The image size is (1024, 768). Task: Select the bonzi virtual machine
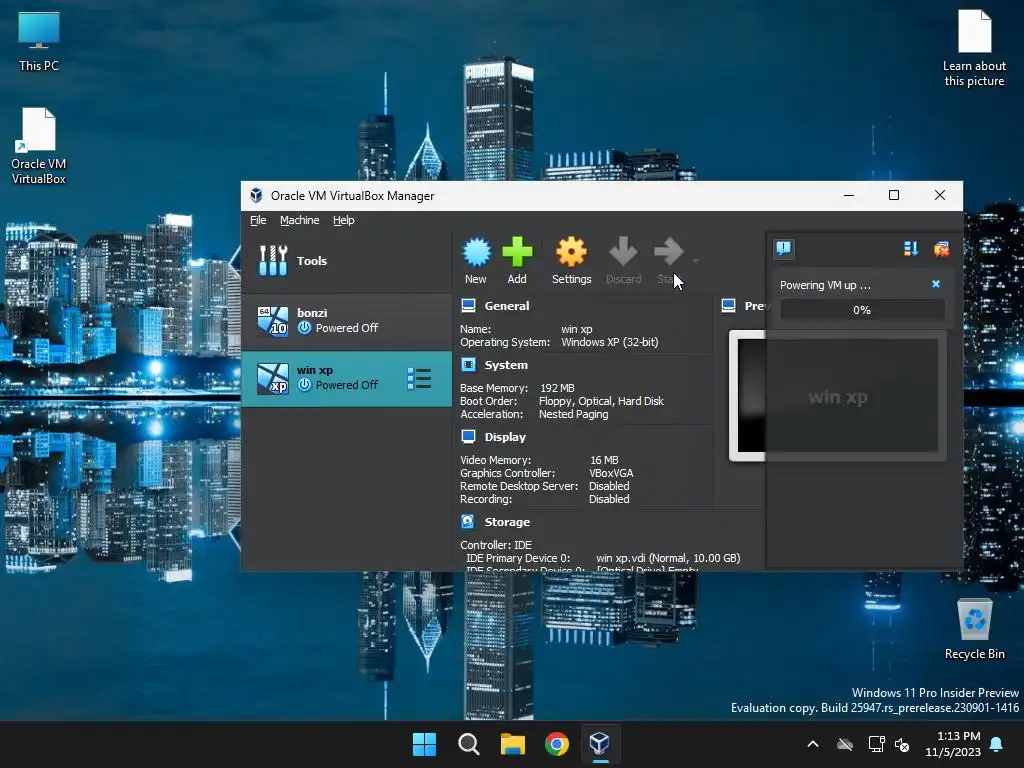346,321
